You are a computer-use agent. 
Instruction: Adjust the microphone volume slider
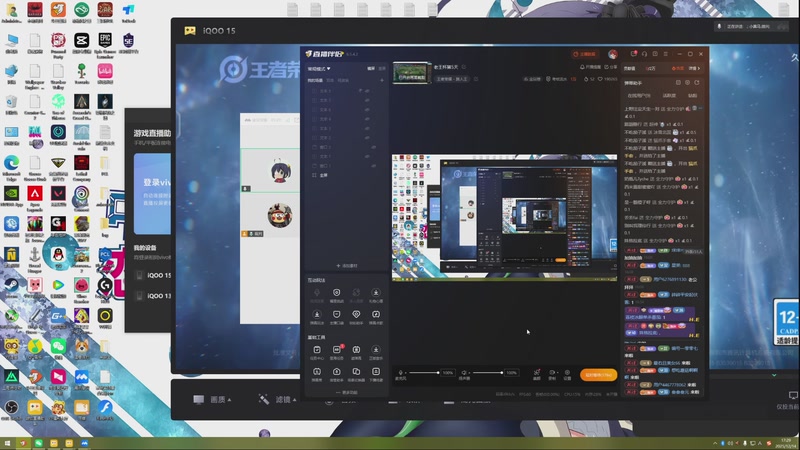[423, 373]
